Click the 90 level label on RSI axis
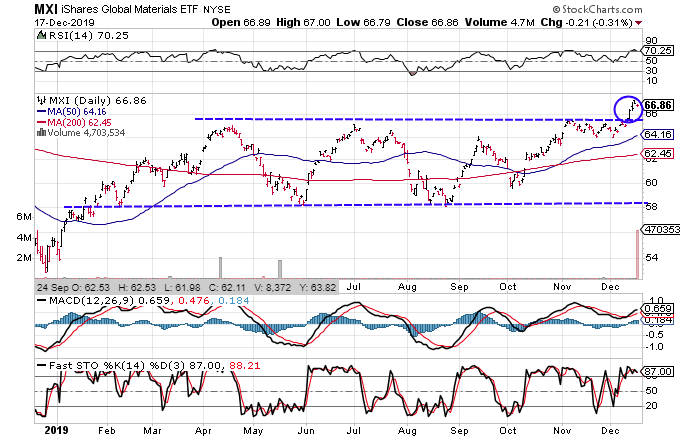Viewport: 680px width, 440px height. (x=651, y=41)
